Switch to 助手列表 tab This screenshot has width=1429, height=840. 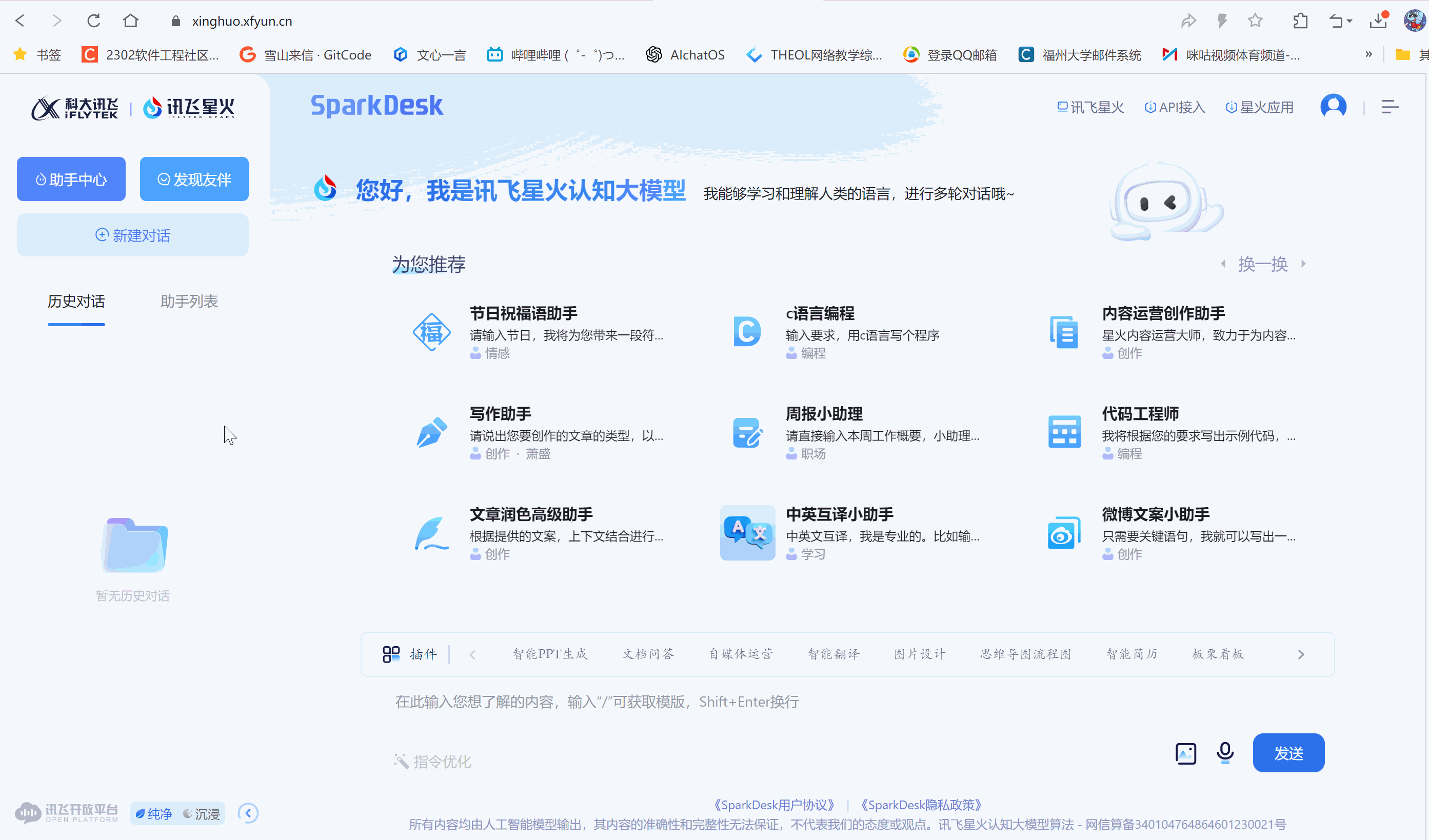(189, 302)
